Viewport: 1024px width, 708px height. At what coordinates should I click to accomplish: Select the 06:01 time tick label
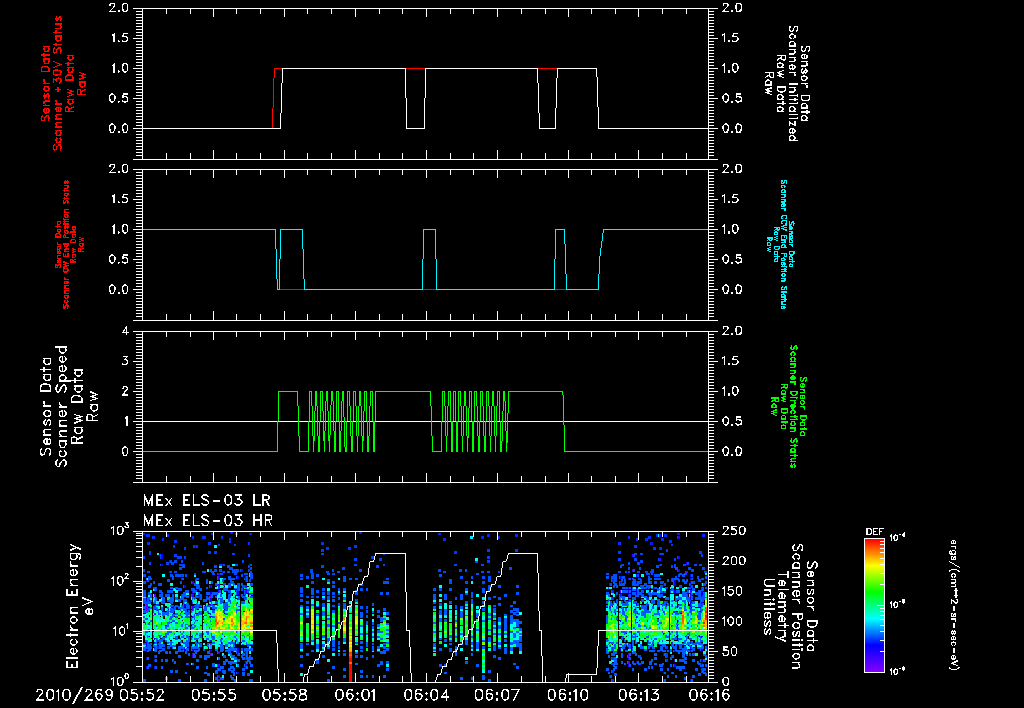[x=355, y=695]
